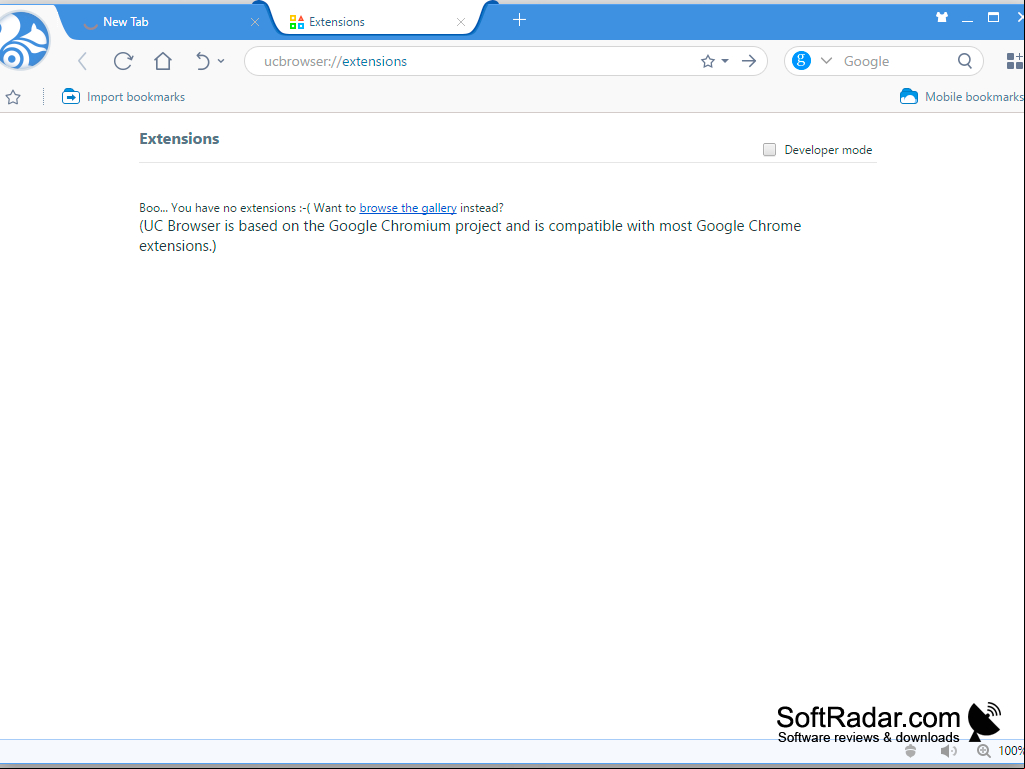Open the add-ons grid icon in toolbar
This screenshot has width=1025, height=769.
pos(1015,61)
